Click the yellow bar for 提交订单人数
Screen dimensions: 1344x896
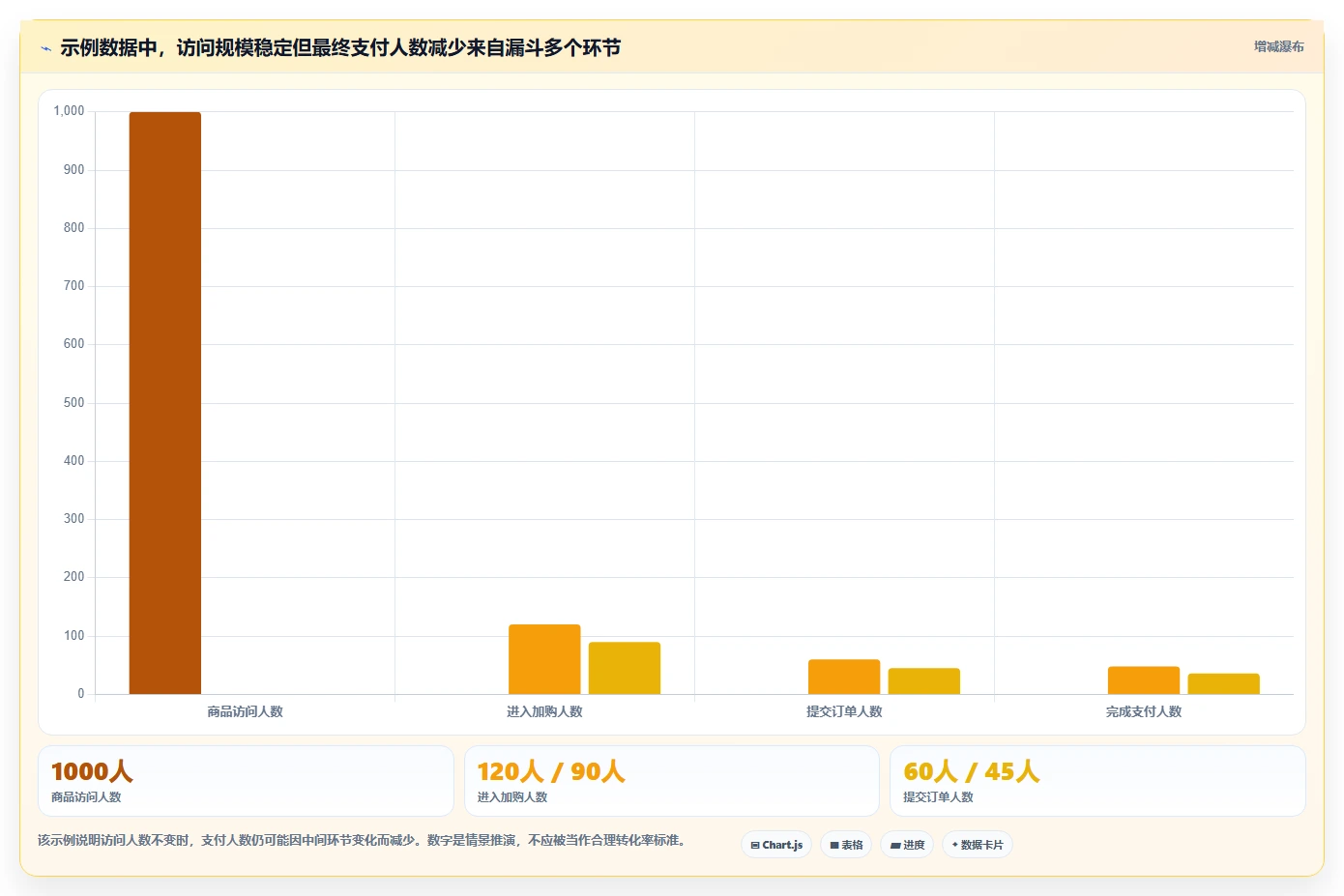[x=924, y=681]
